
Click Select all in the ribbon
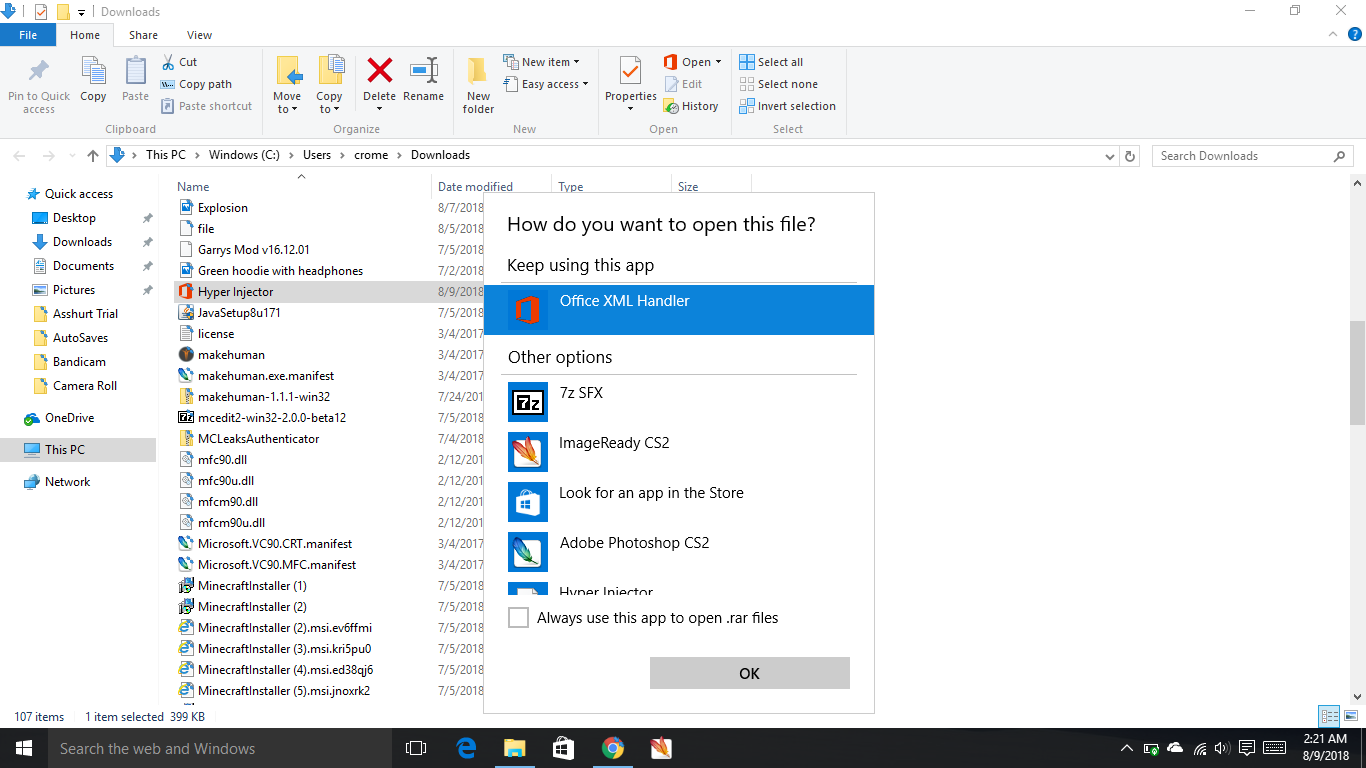coord(771,62)
